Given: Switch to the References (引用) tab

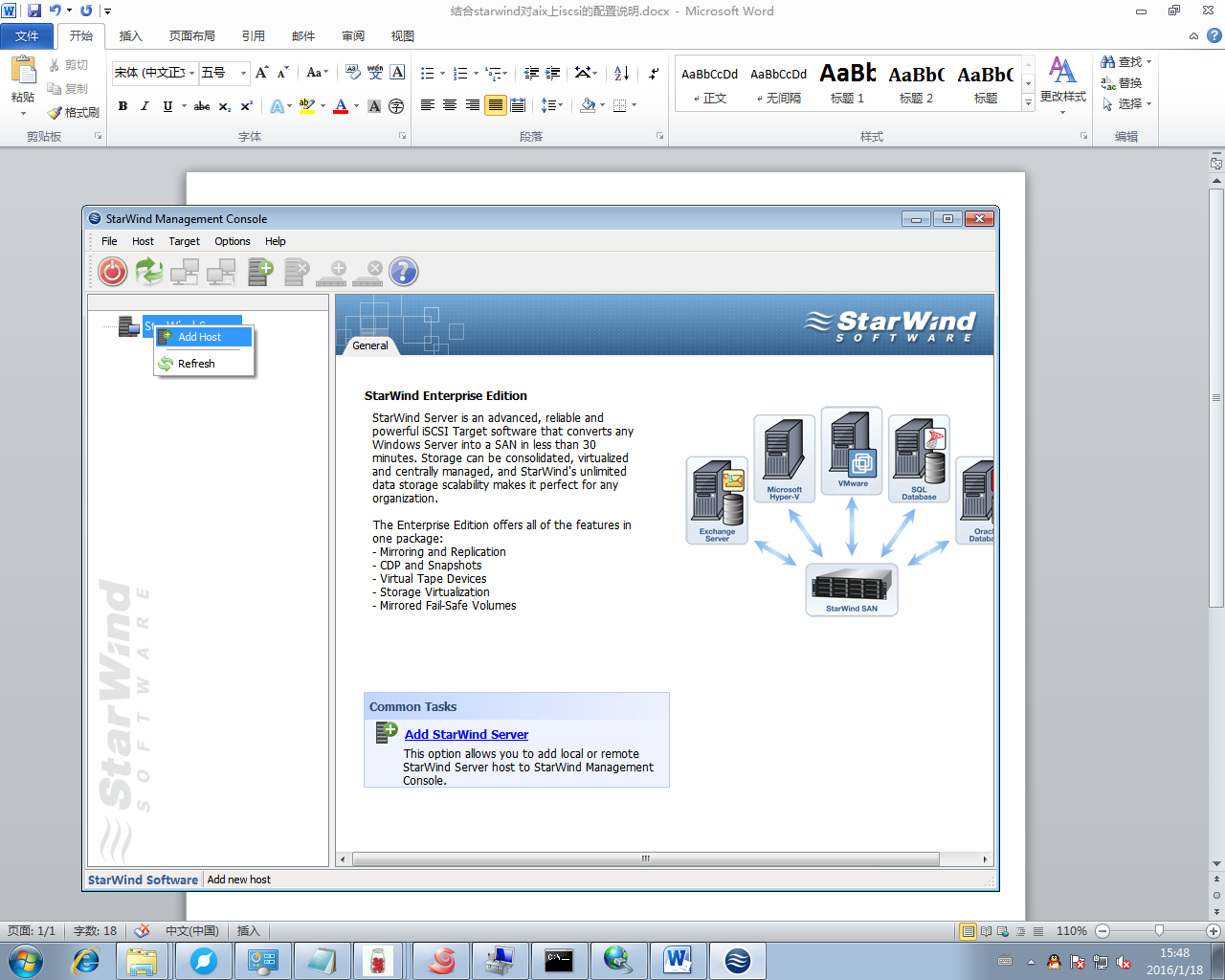Looking at the screenshot, I should pyautogui.click(x=254, y=35).
